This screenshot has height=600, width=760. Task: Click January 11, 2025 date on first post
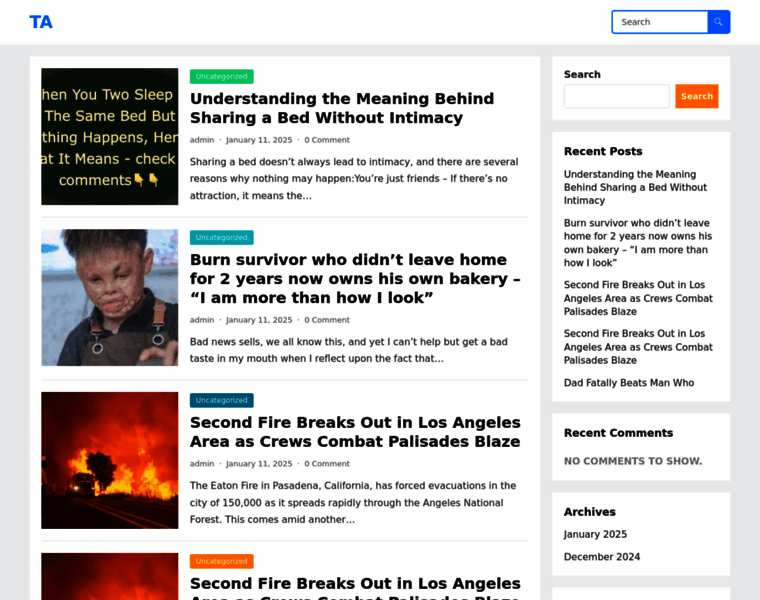point(259,140)
